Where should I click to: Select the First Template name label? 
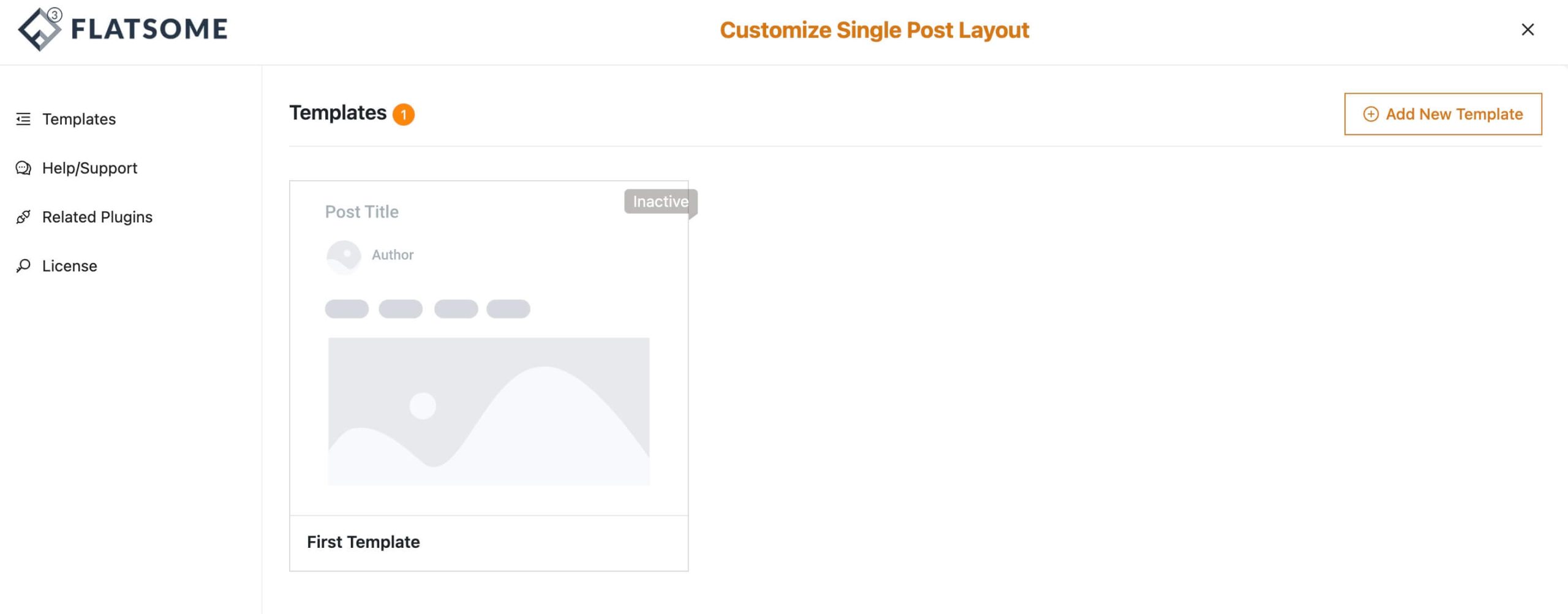[x=363, y=542]
